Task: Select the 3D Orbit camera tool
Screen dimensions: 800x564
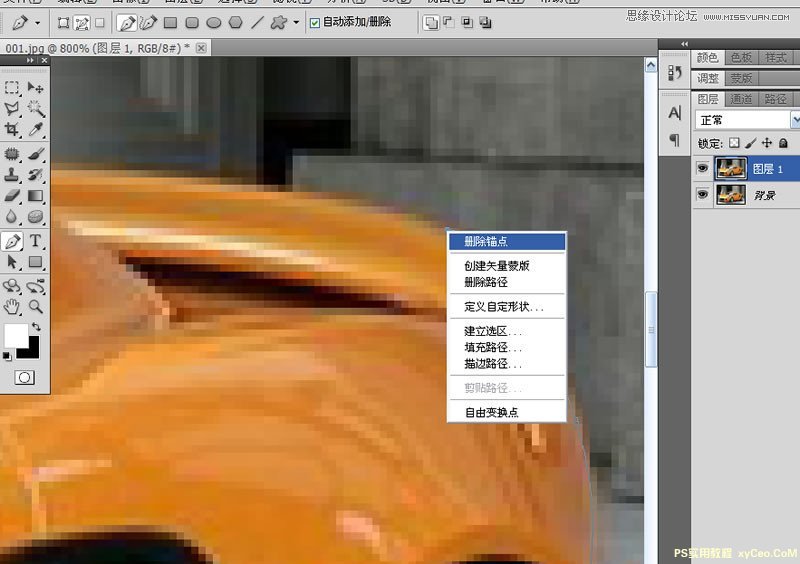Action: tap(35, 286)
